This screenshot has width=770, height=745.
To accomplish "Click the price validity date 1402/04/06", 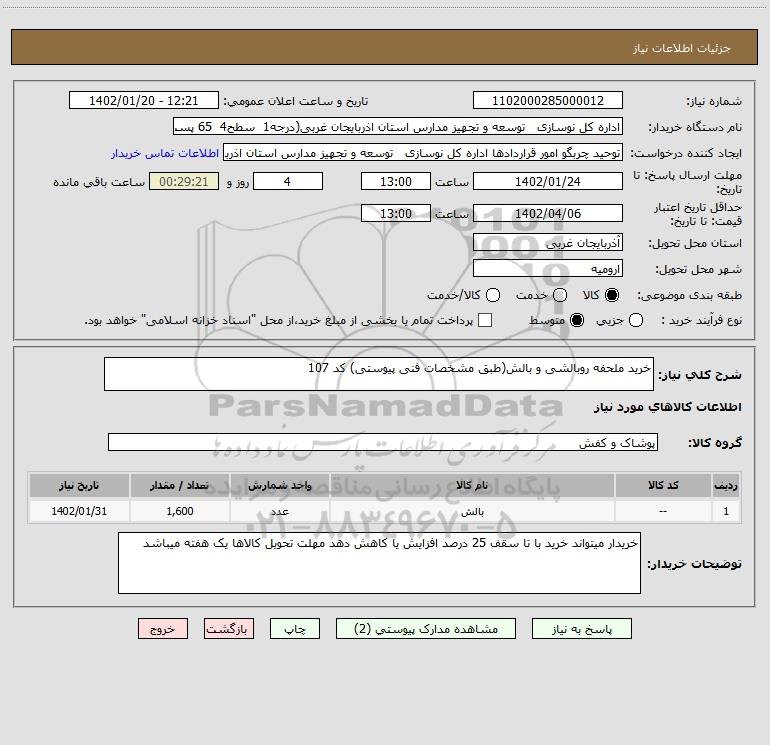I will tap(548, 213).
